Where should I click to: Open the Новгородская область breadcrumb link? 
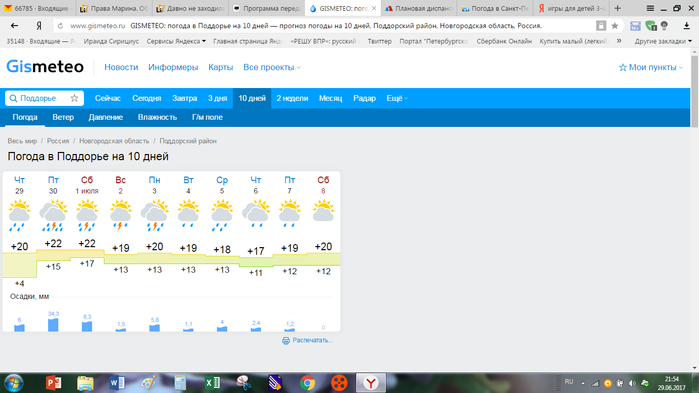coord(114,141)
